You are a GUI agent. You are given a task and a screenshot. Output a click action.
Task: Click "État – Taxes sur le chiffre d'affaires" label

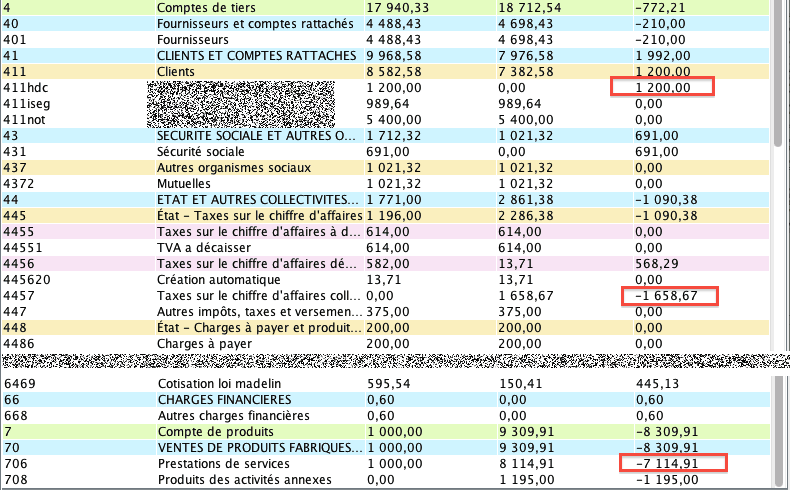pyautogui.click(x=259, y=216)
